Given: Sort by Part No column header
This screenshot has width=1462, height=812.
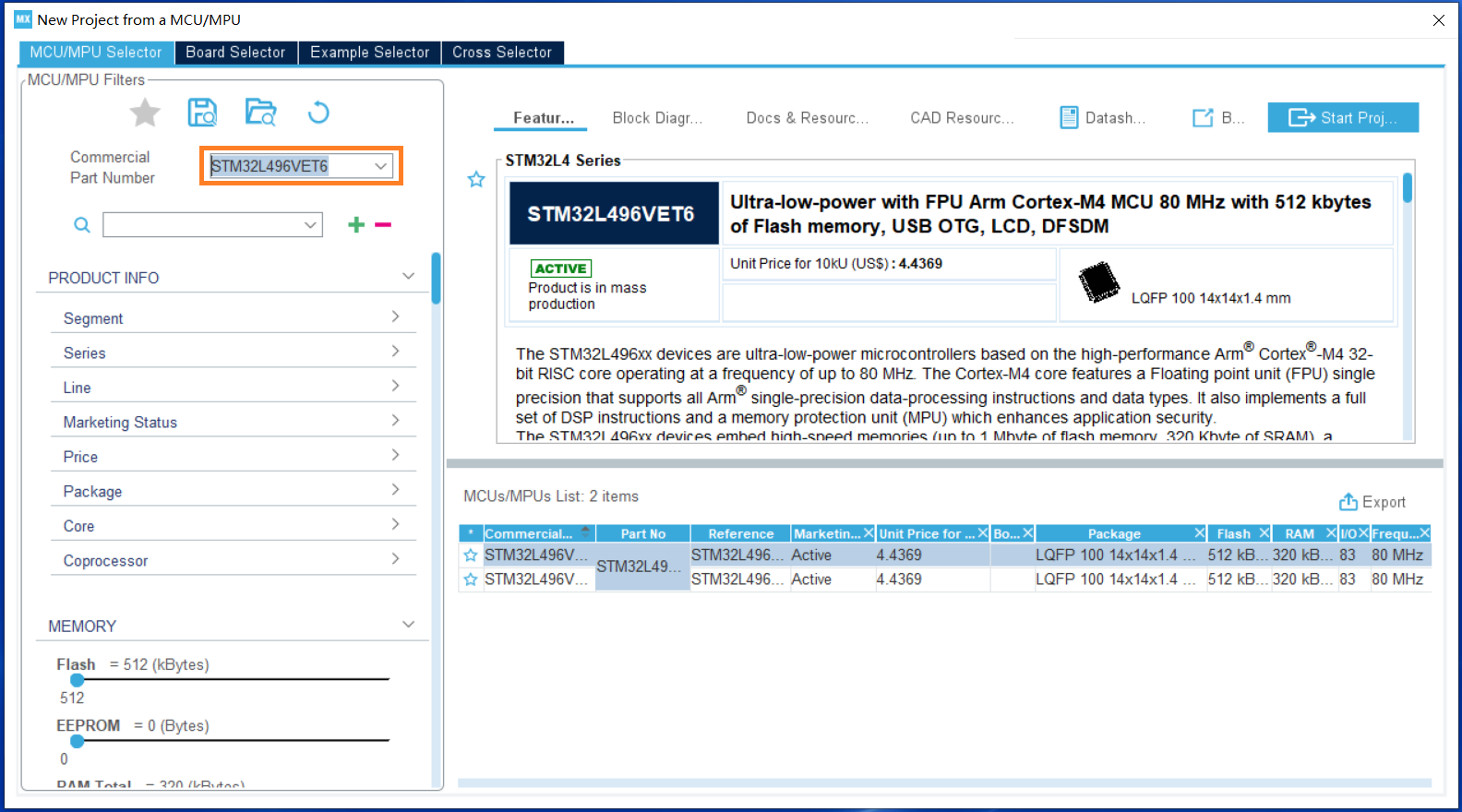Looking at the screenshot, I should (643, 533).
